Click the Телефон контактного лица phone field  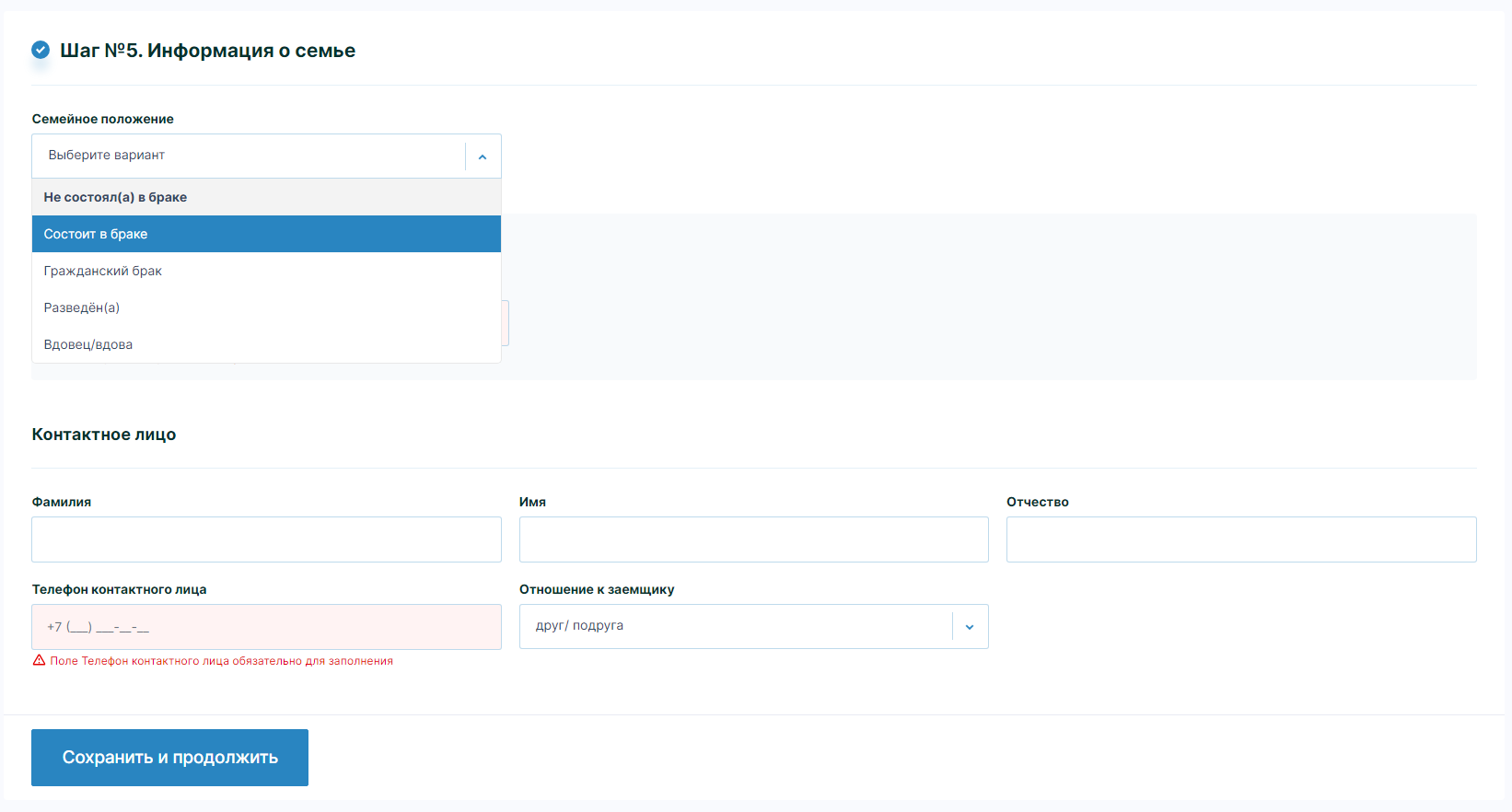pyautogui.click(x=266, y=627)
